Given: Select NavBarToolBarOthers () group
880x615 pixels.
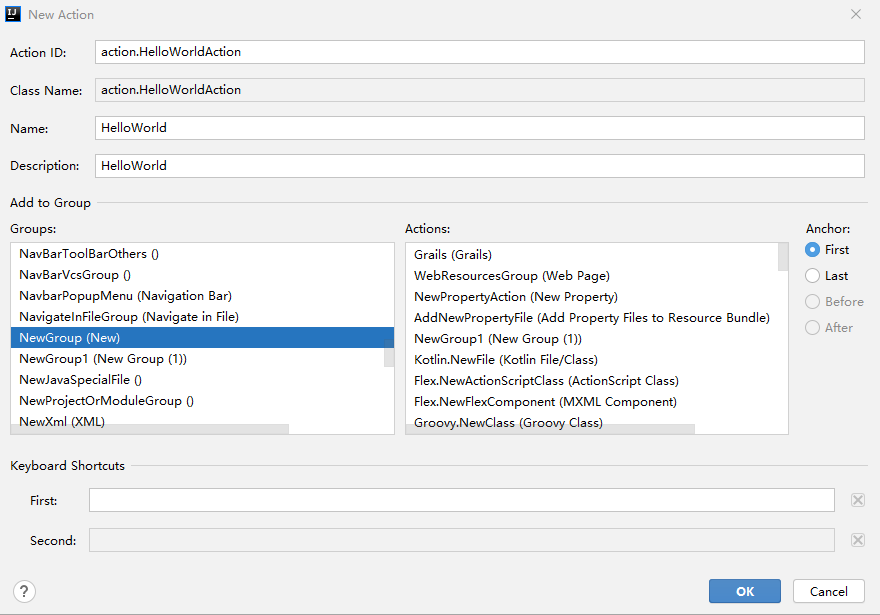Looking at the screenshot, I should point(202,254).
